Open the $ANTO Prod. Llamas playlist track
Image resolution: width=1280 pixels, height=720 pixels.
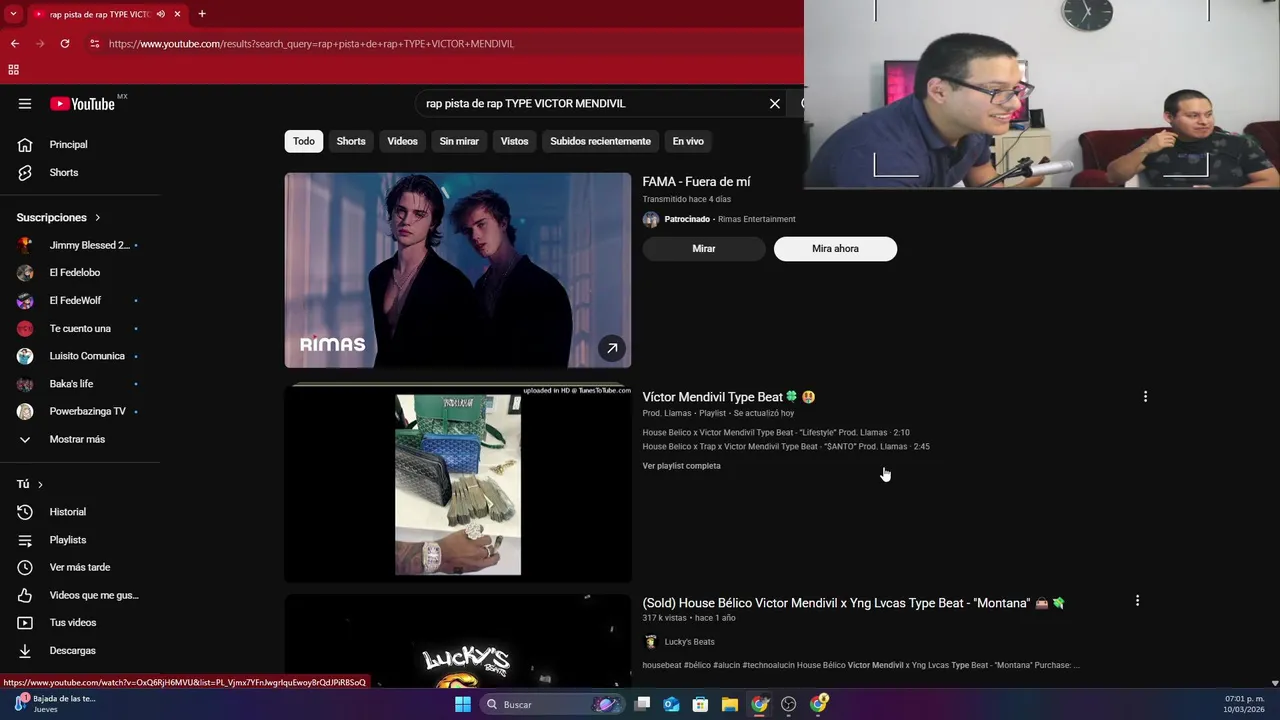coord(786,447)
